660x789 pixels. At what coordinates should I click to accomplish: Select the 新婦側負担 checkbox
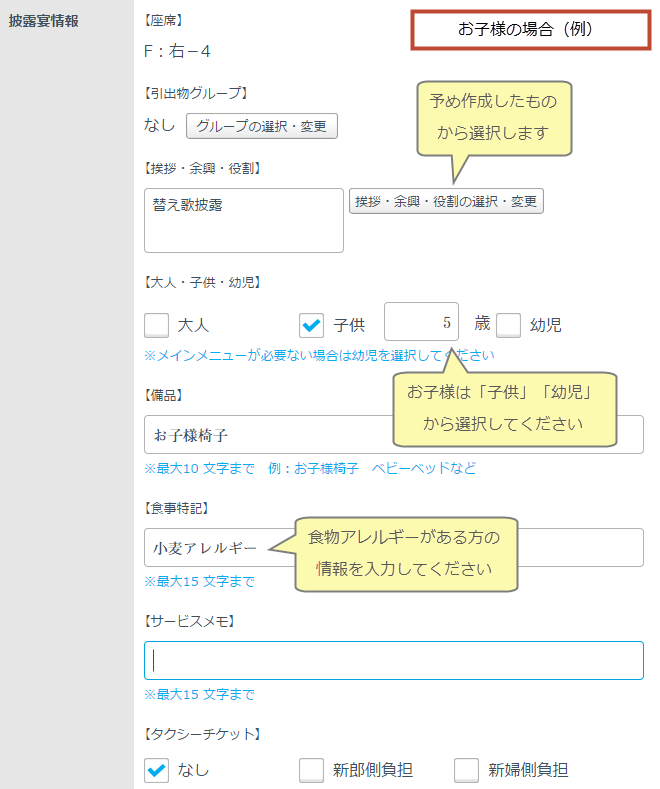click(x=467, y=770)
